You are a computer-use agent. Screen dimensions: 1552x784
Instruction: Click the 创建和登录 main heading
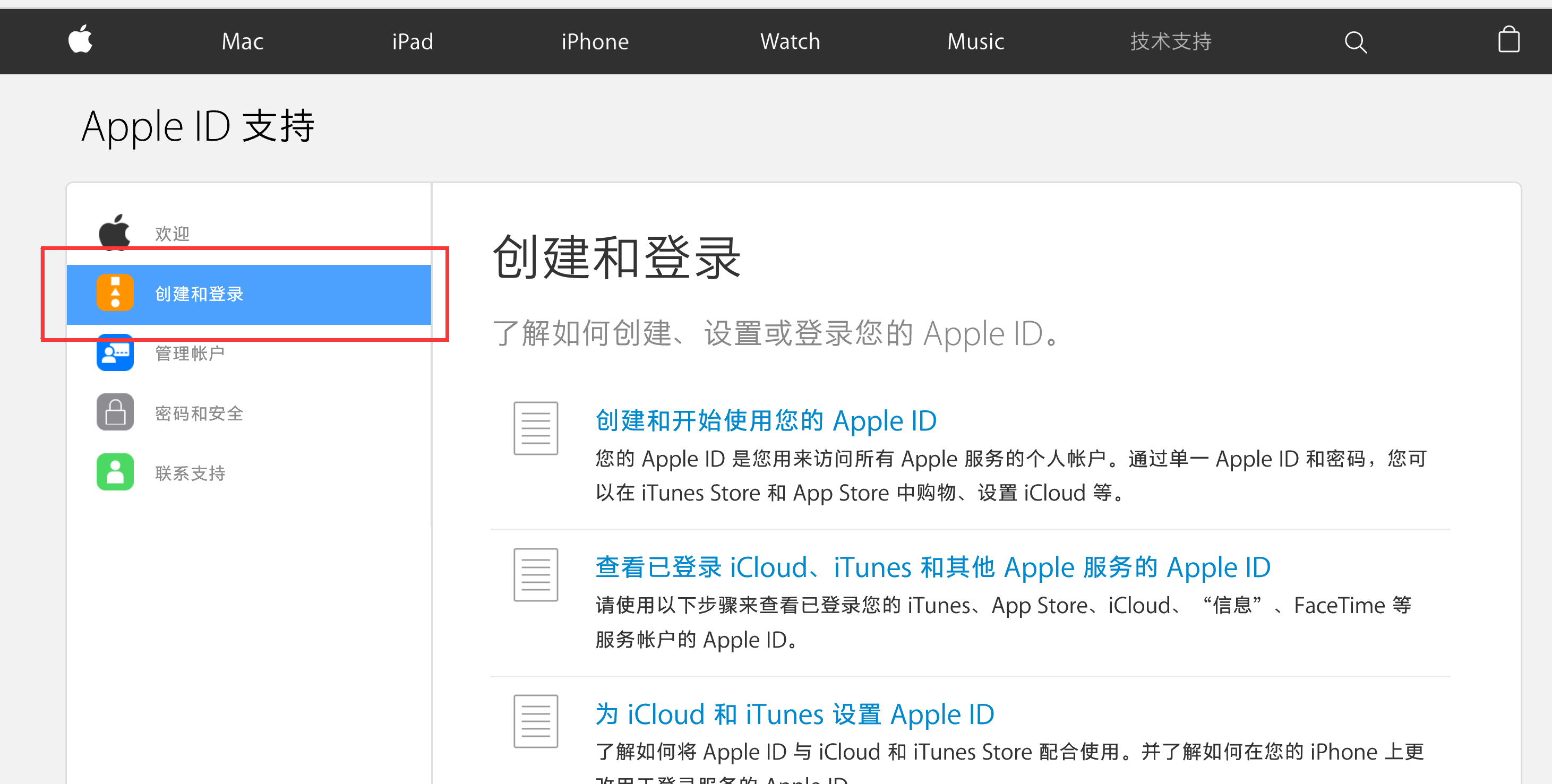pos(617,258)
